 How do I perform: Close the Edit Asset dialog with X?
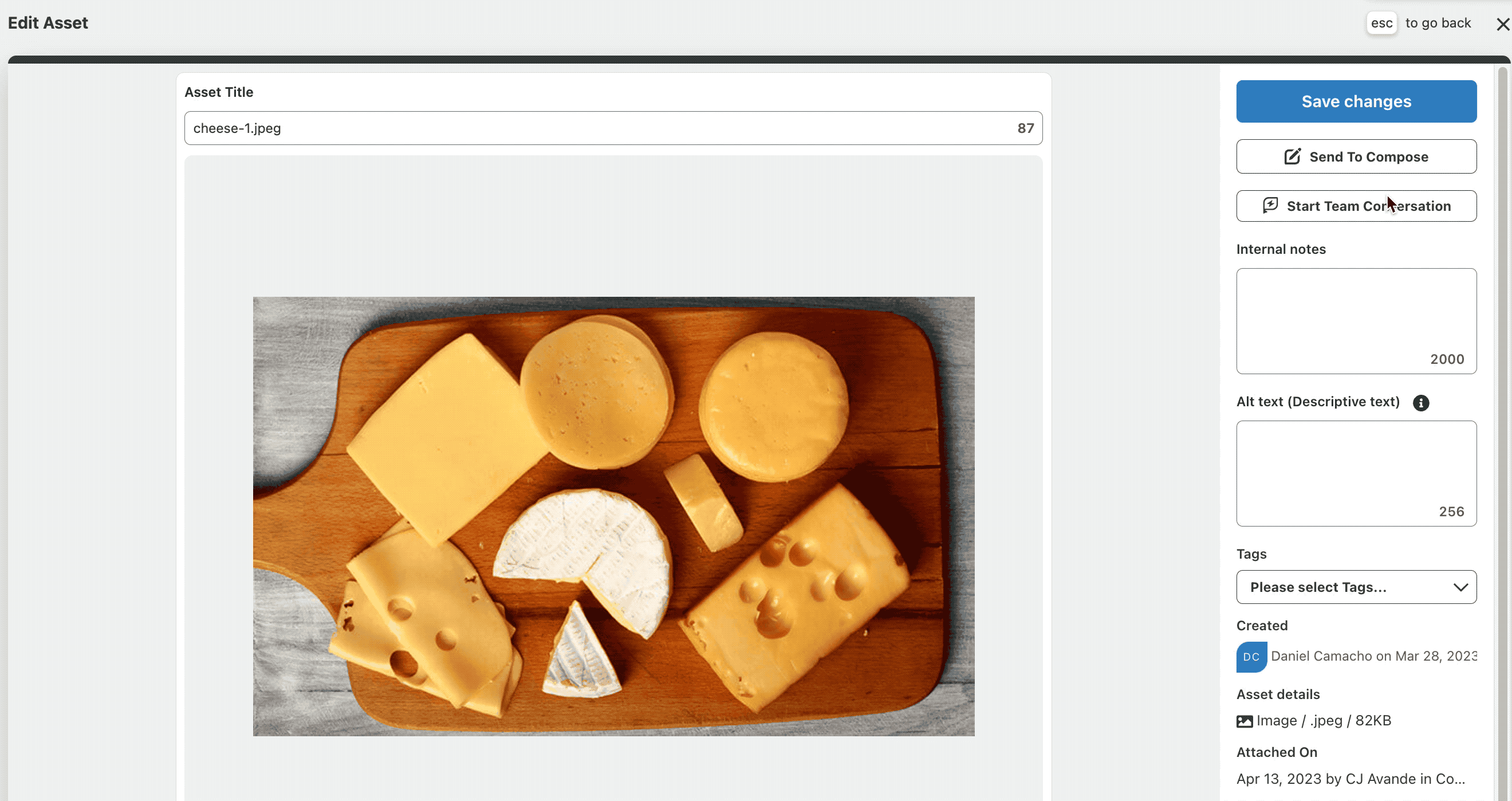pyautogui.click(x=1503, y=24)
